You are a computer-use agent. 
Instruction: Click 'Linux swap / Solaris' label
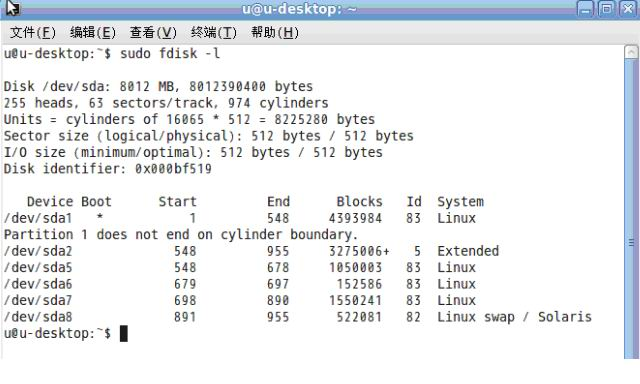[x=514, y=317]
